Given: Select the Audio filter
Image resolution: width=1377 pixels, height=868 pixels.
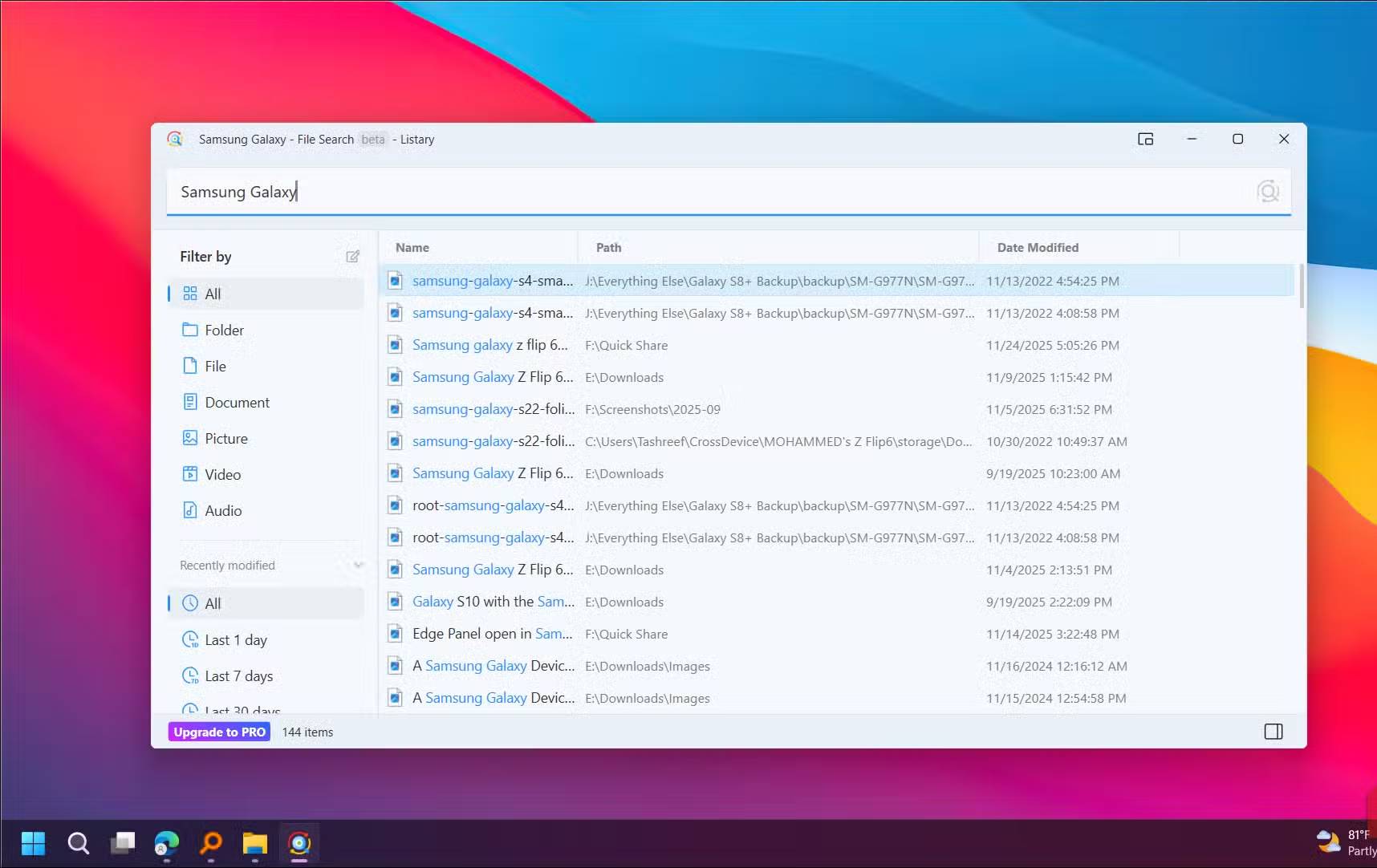Looking at the screenshot, I should point(223,510).
